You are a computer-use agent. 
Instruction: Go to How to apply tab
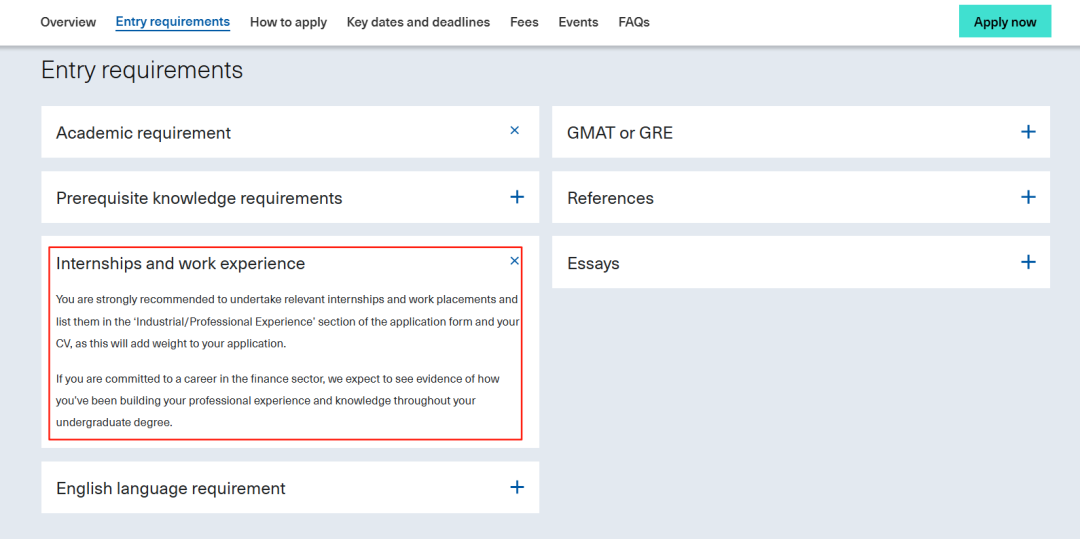289,22
